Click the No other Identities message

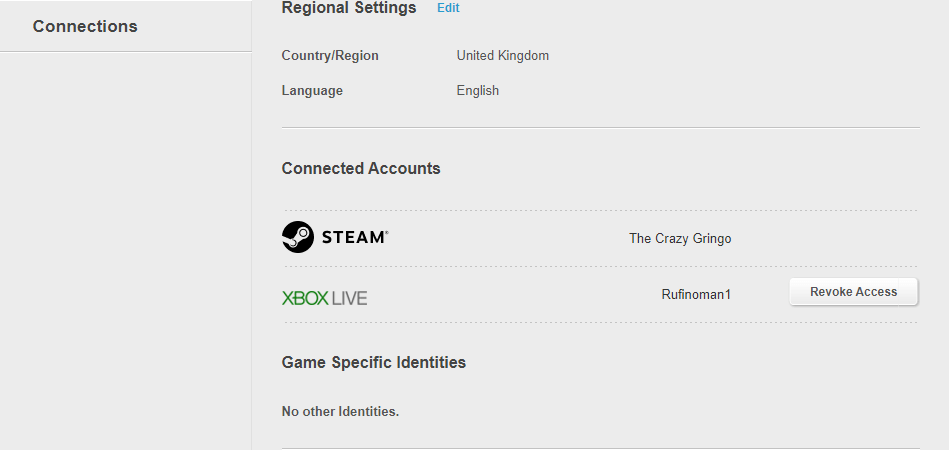[x=340, y=411]
